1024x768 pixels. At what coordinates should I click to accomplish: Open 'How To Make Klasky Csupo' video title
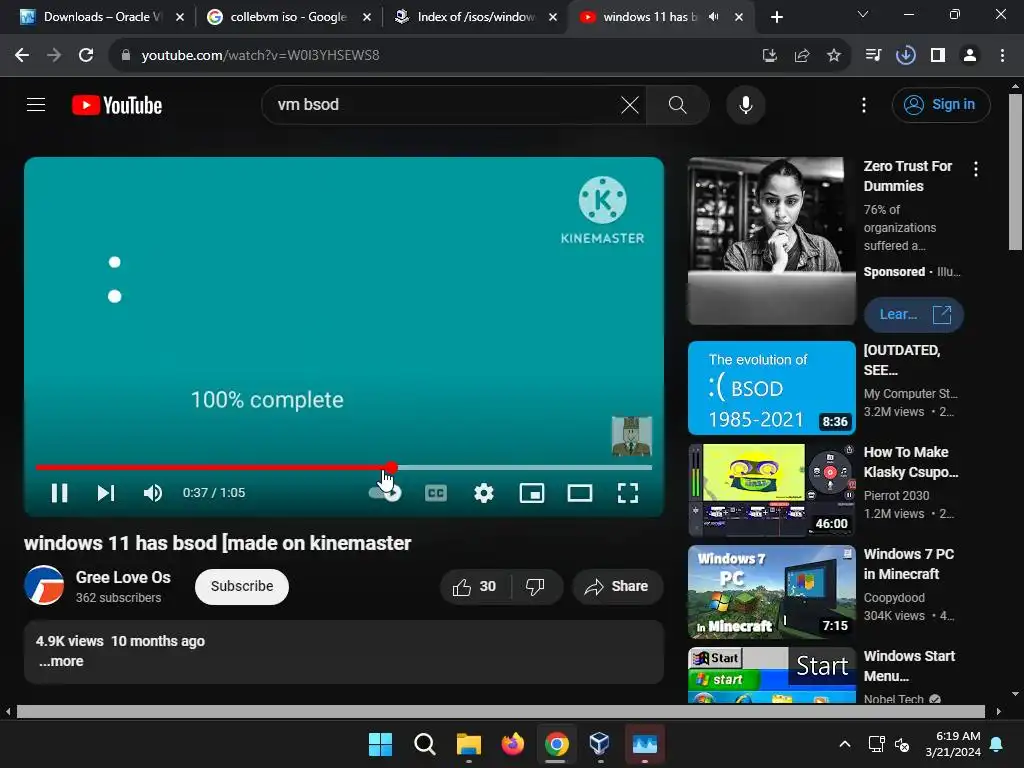click(x=910, y=462)
